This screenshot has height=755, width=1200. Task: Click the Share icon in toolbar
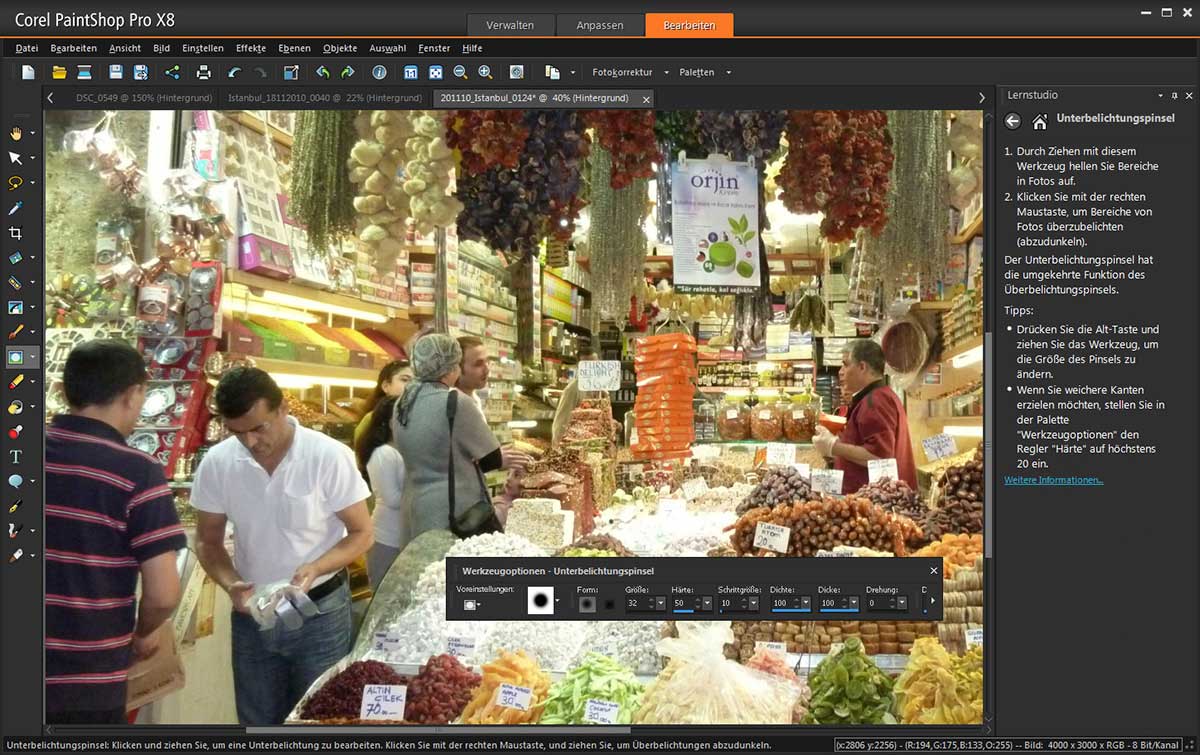pyautogui.click(x=172, y=72)
